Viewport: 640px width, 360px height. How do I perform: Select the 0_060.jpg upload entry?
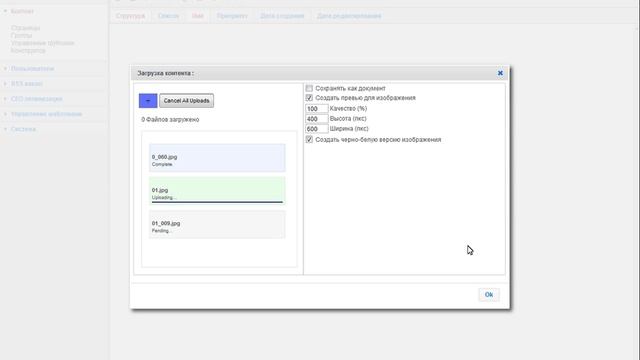pos(217,158)
